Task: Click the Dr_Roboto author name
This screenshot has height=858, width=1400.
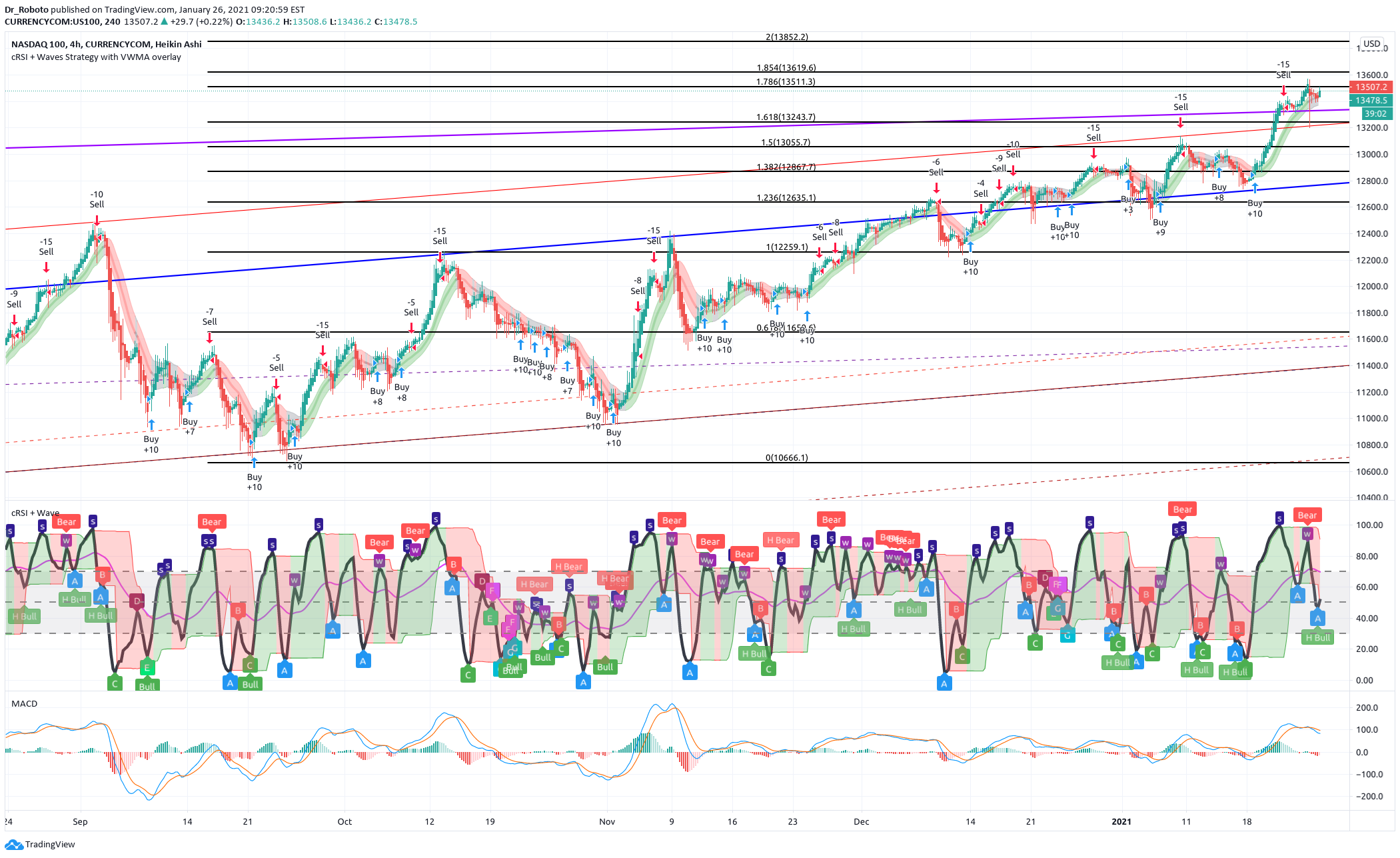Action: click(26, 9)
